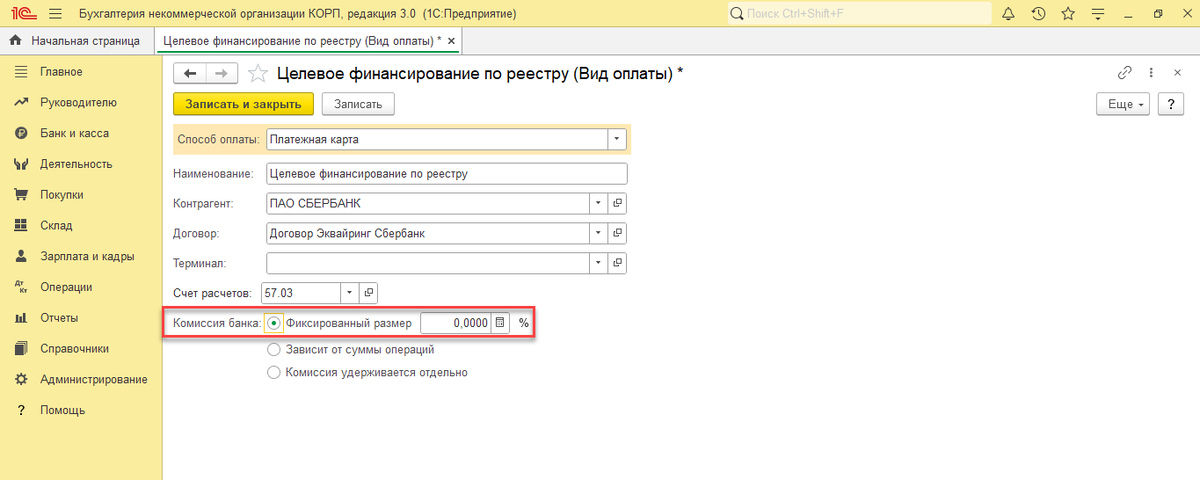Image resolution: width=1200 pixels, height=480 pixels.
Task: Expand the Терминал dropdown arrow
Action: [x=598, y=263]
